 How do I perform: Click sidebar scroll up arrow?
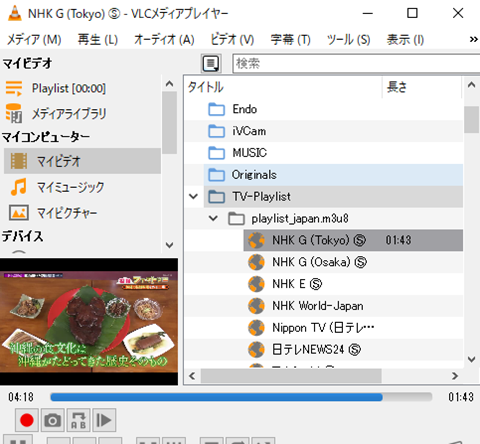[x=169, y=84]
